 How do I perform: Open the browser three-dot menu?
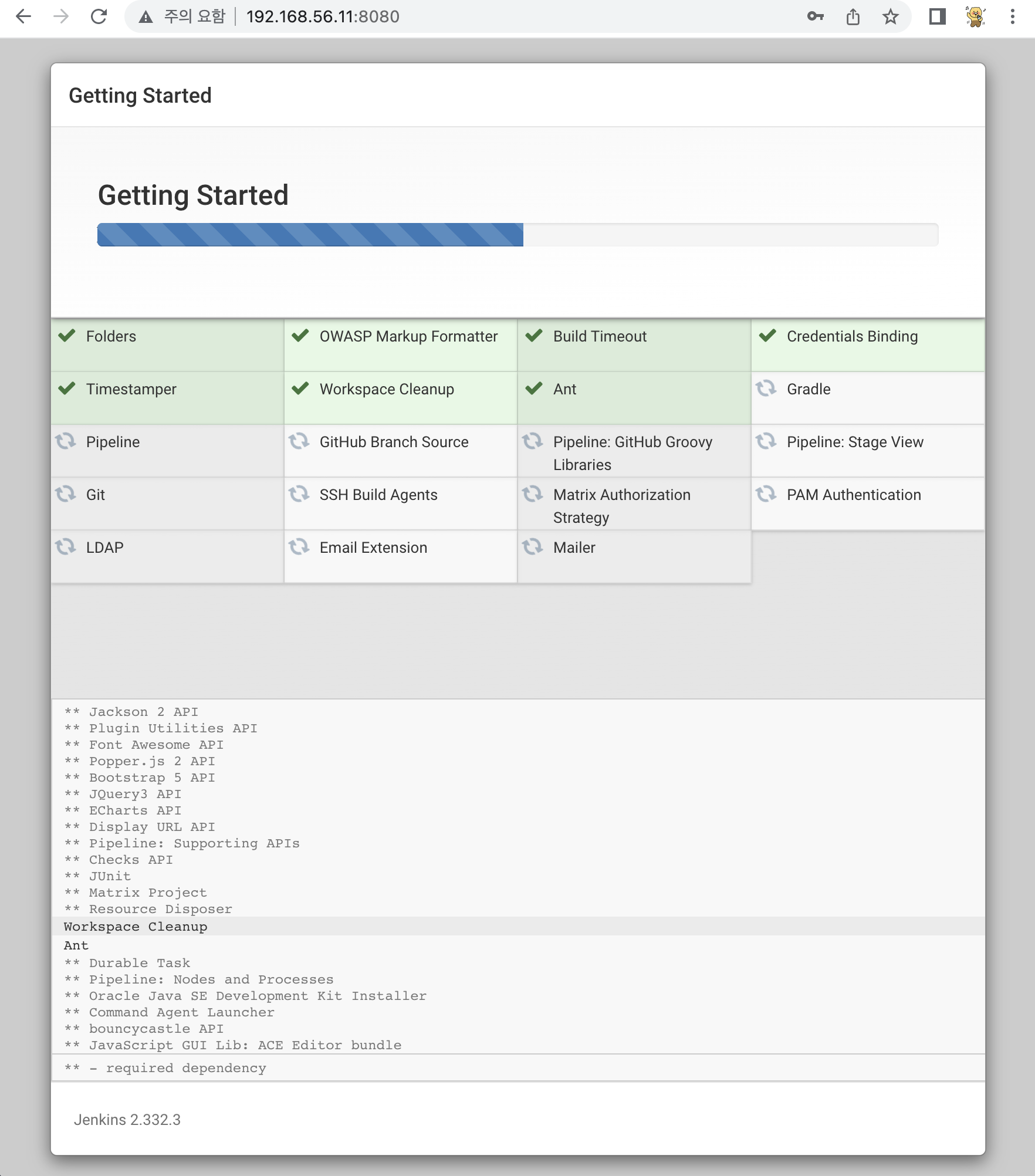[x=1013, y=16]
